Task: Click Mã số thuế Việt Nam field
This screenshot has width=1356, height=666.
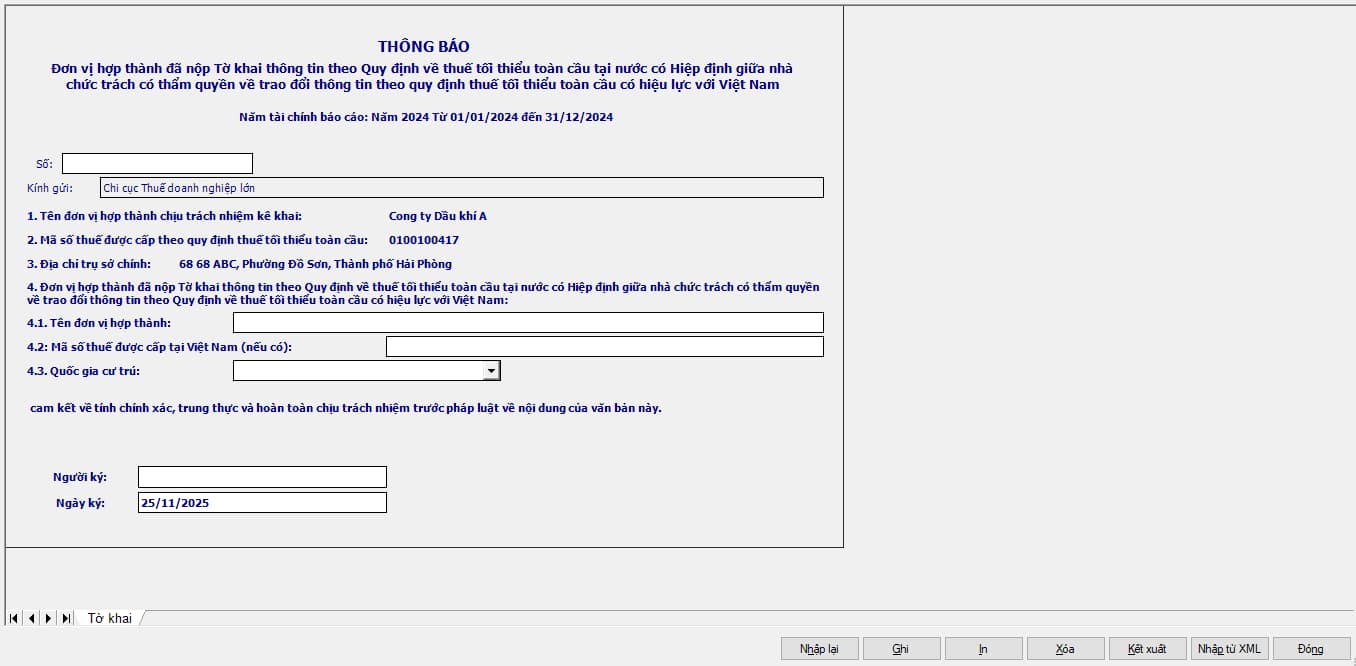Action: [605, 346]
